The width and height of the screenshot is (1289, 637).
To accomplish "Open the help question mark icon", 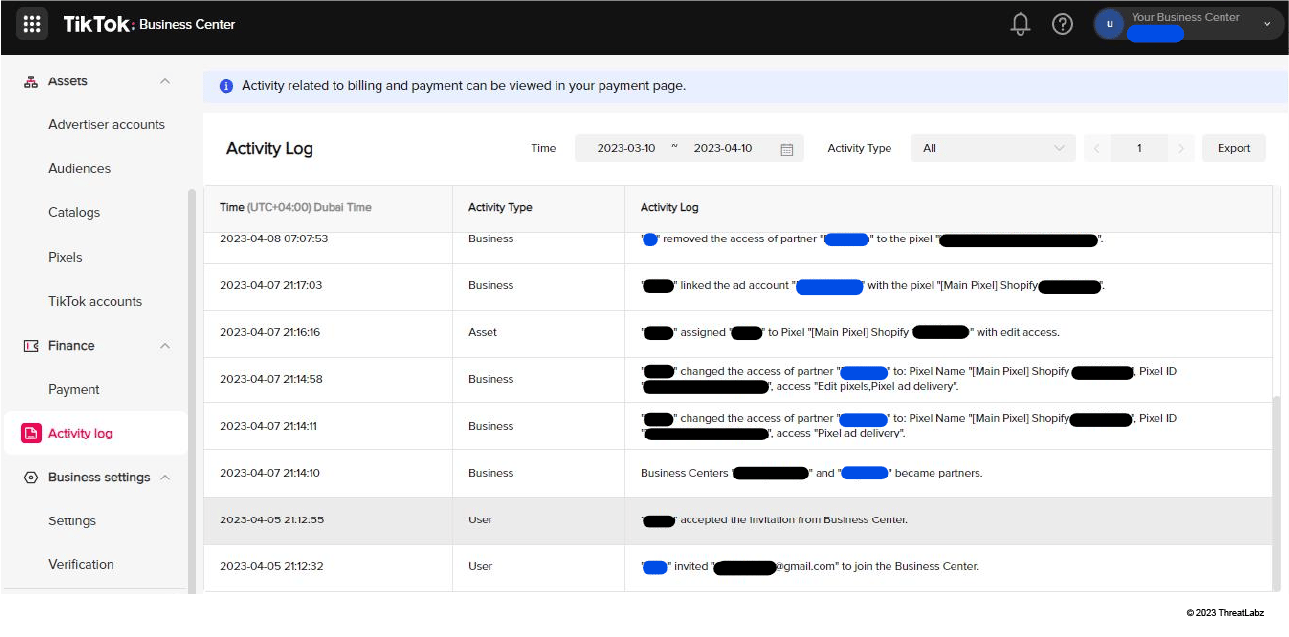I will (1062, 24).
